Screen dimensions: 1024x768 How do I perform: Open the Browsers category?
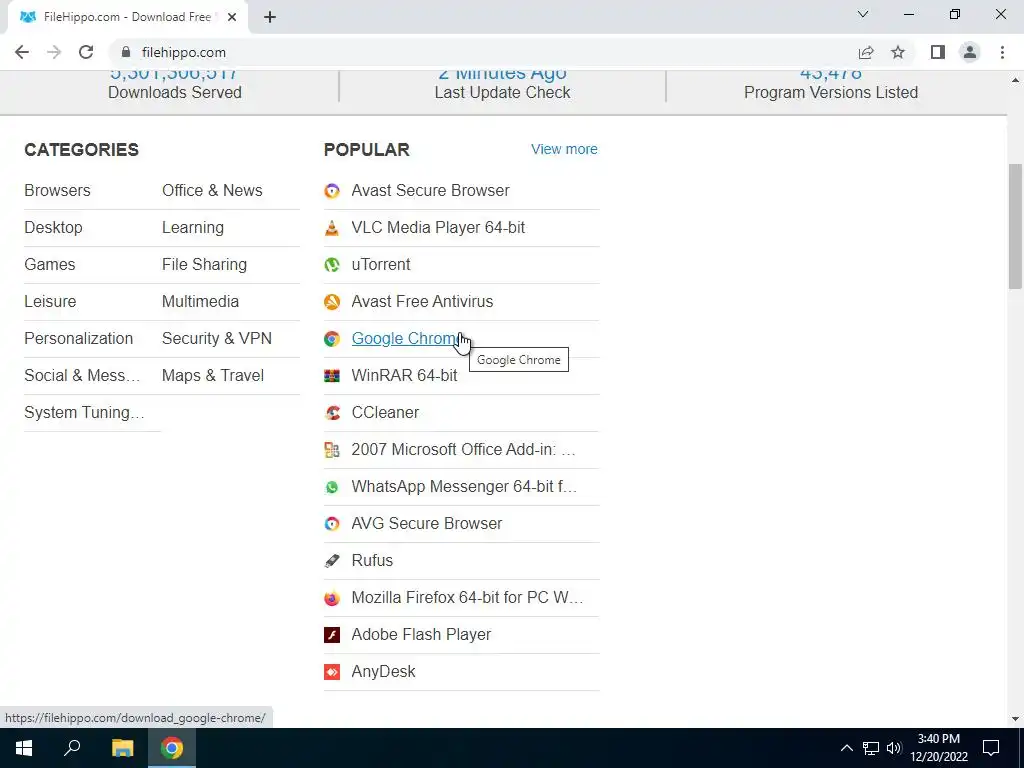(x=57, y=191)
